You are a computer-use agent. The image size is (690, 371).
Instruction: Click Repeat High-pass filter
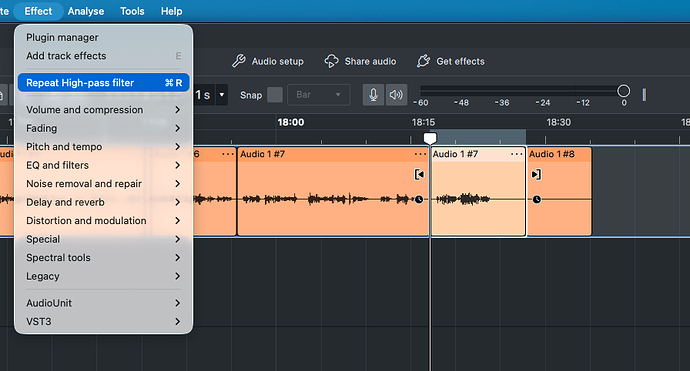103,83
